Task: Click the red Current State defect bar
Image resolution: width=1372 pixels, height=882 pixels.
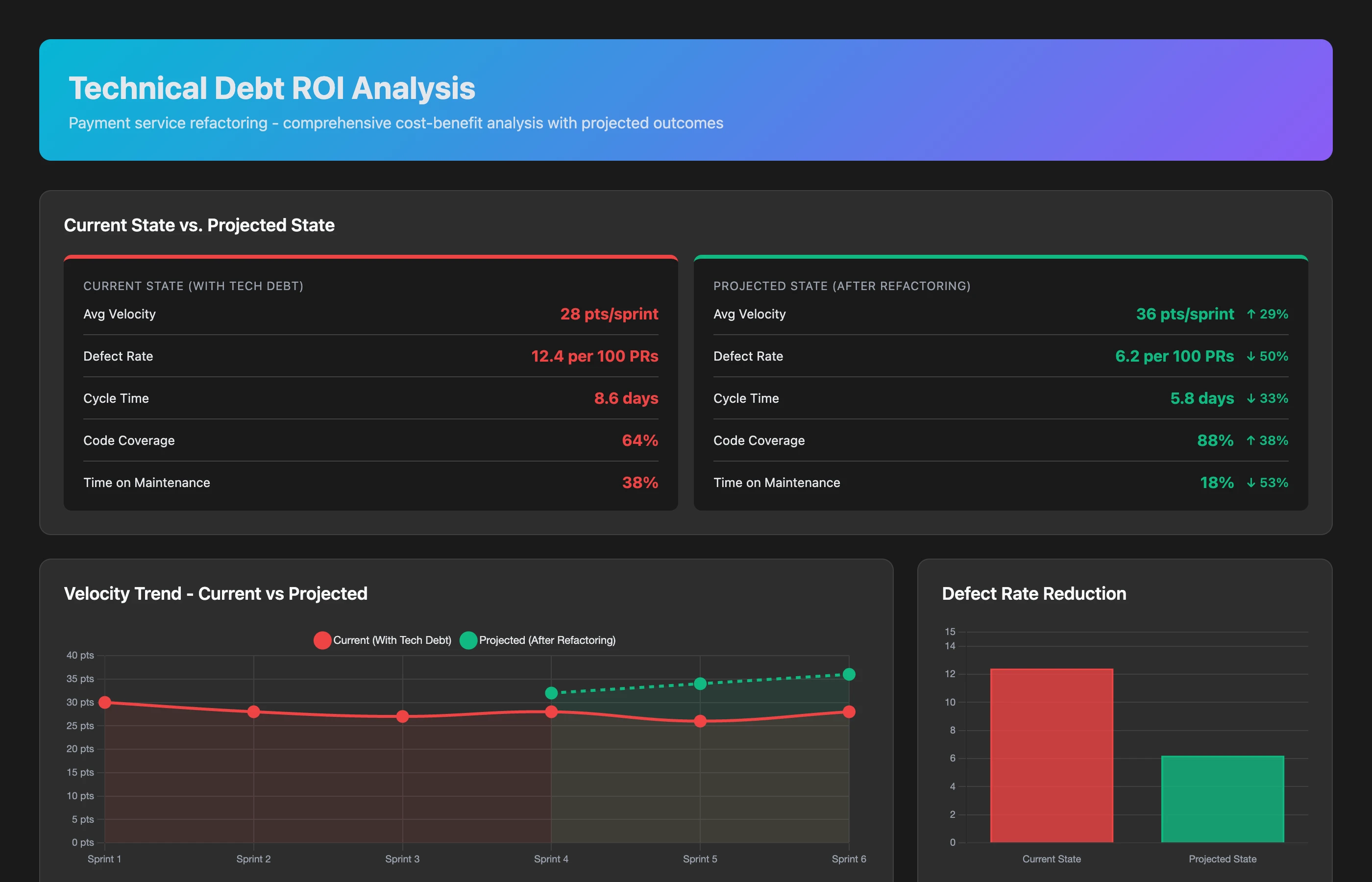Action: [x=1052, y=756]
